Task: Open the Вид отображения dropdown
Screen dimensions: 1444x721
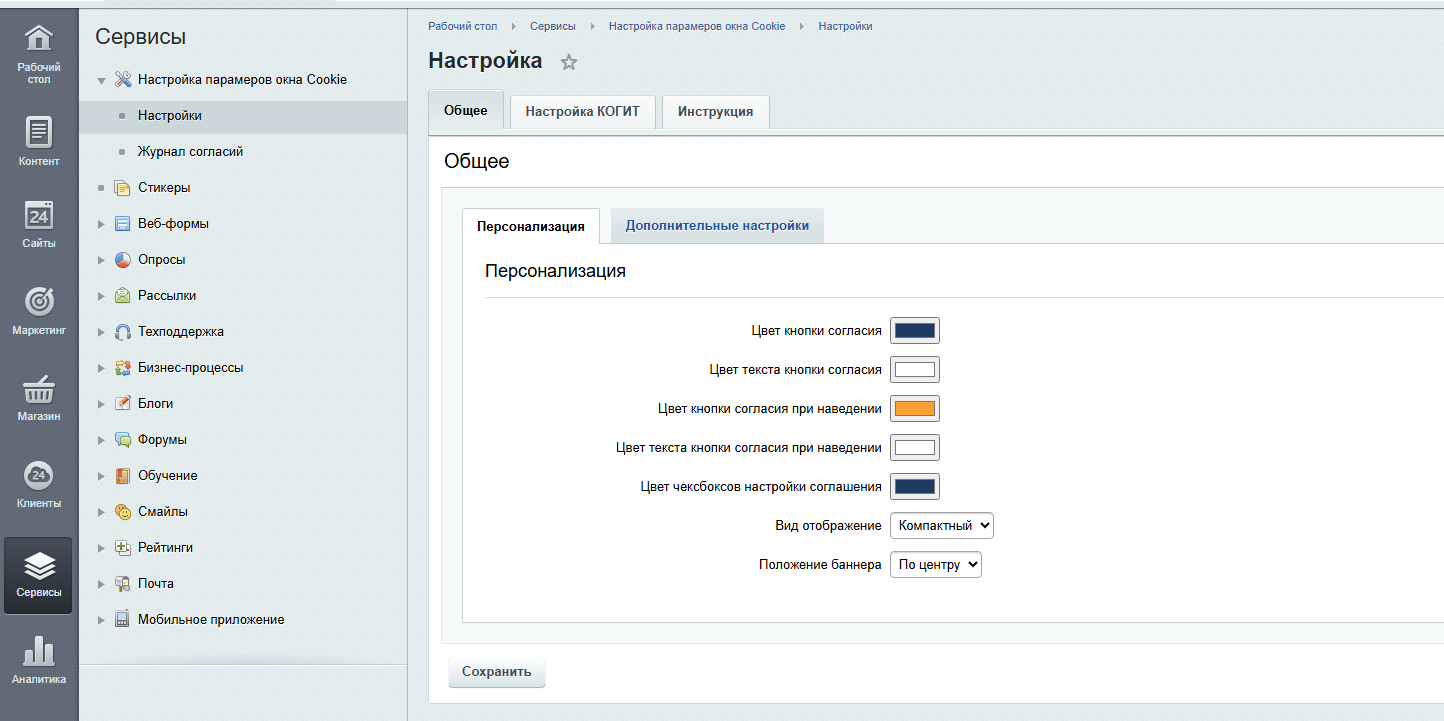Action: 941,525
